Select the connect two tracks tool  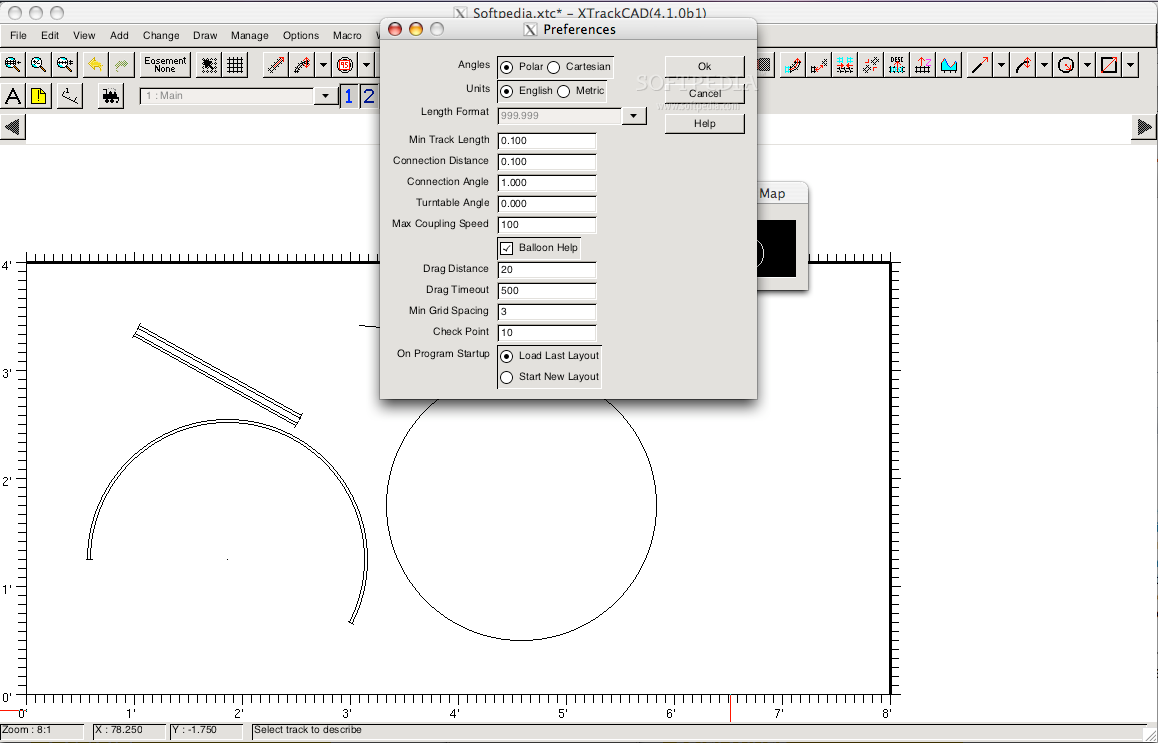pyautogui.click(x=845, y=65)
